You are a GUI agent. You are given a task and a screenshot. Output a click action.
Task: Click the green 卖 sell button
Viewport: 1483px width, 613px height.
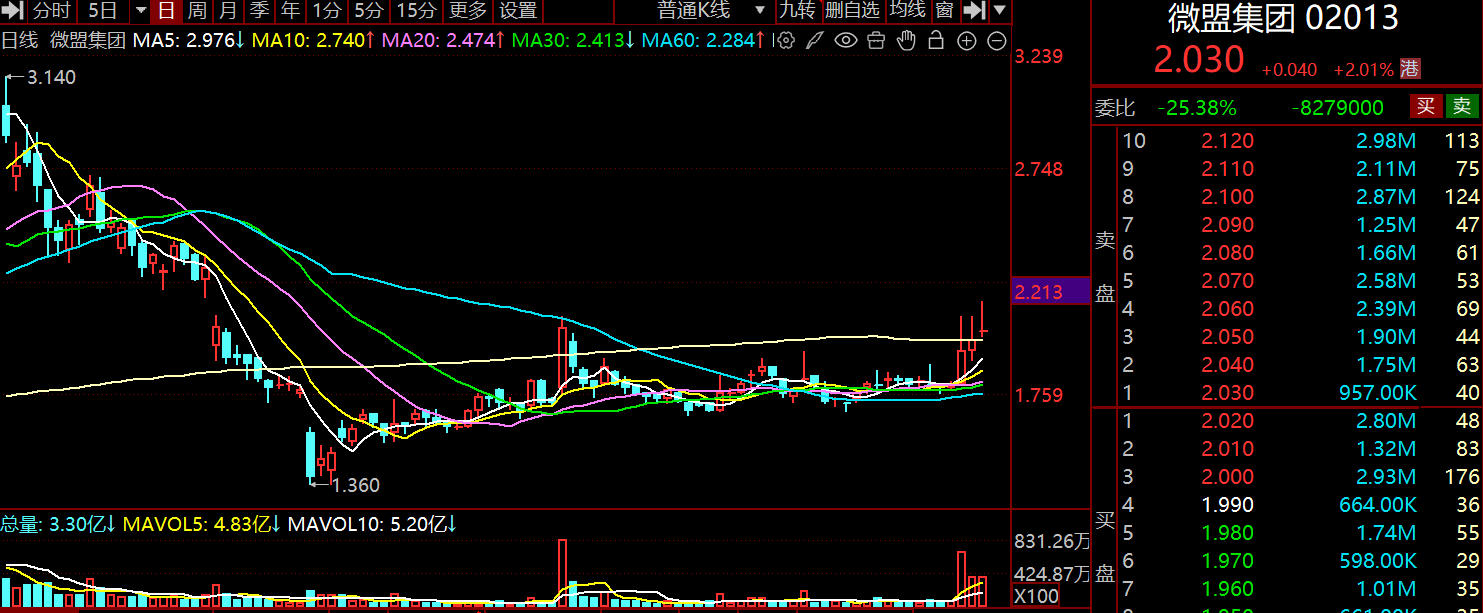point(1463,107)
